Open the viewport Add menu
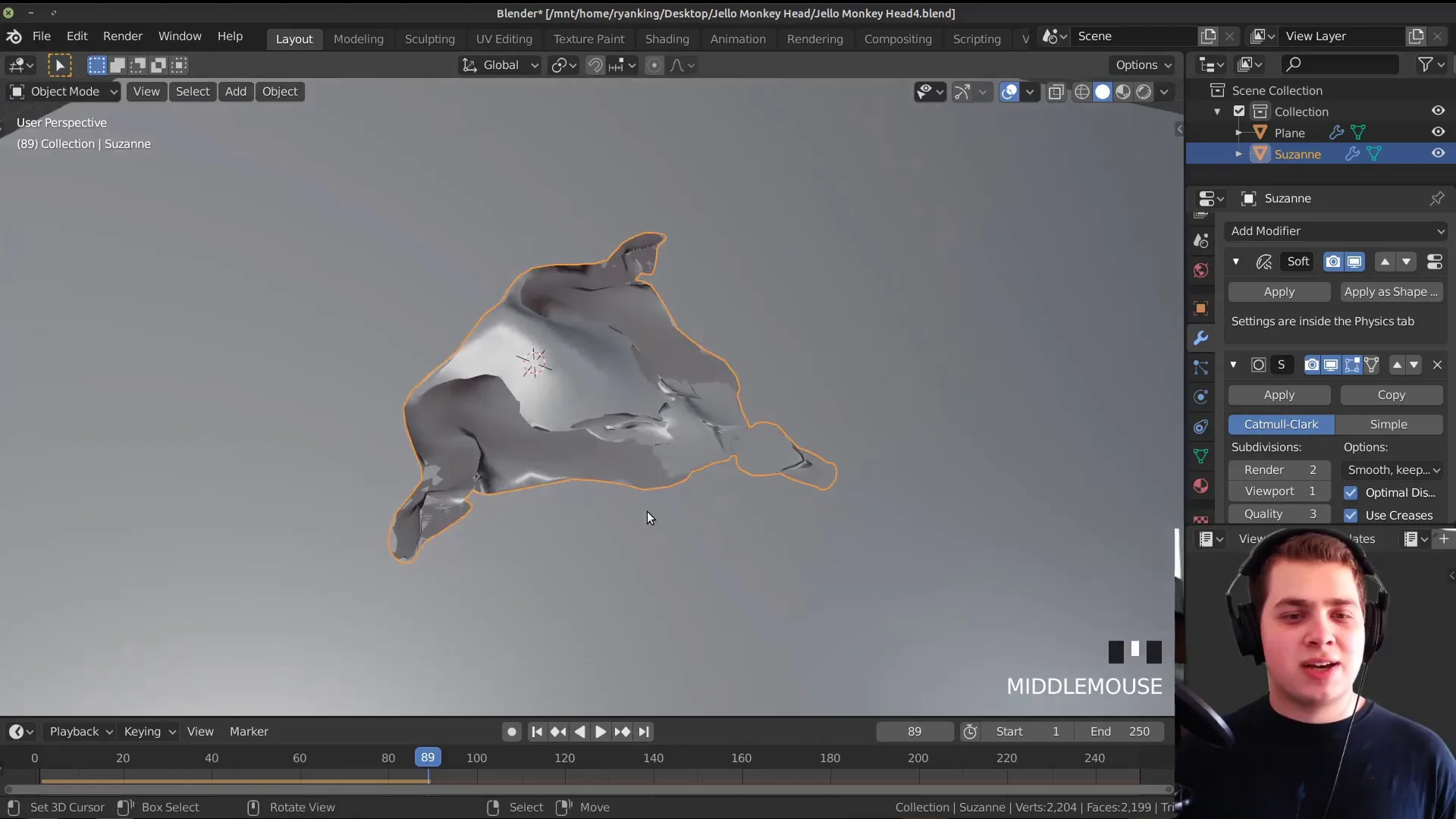 [x=236, y=92]
